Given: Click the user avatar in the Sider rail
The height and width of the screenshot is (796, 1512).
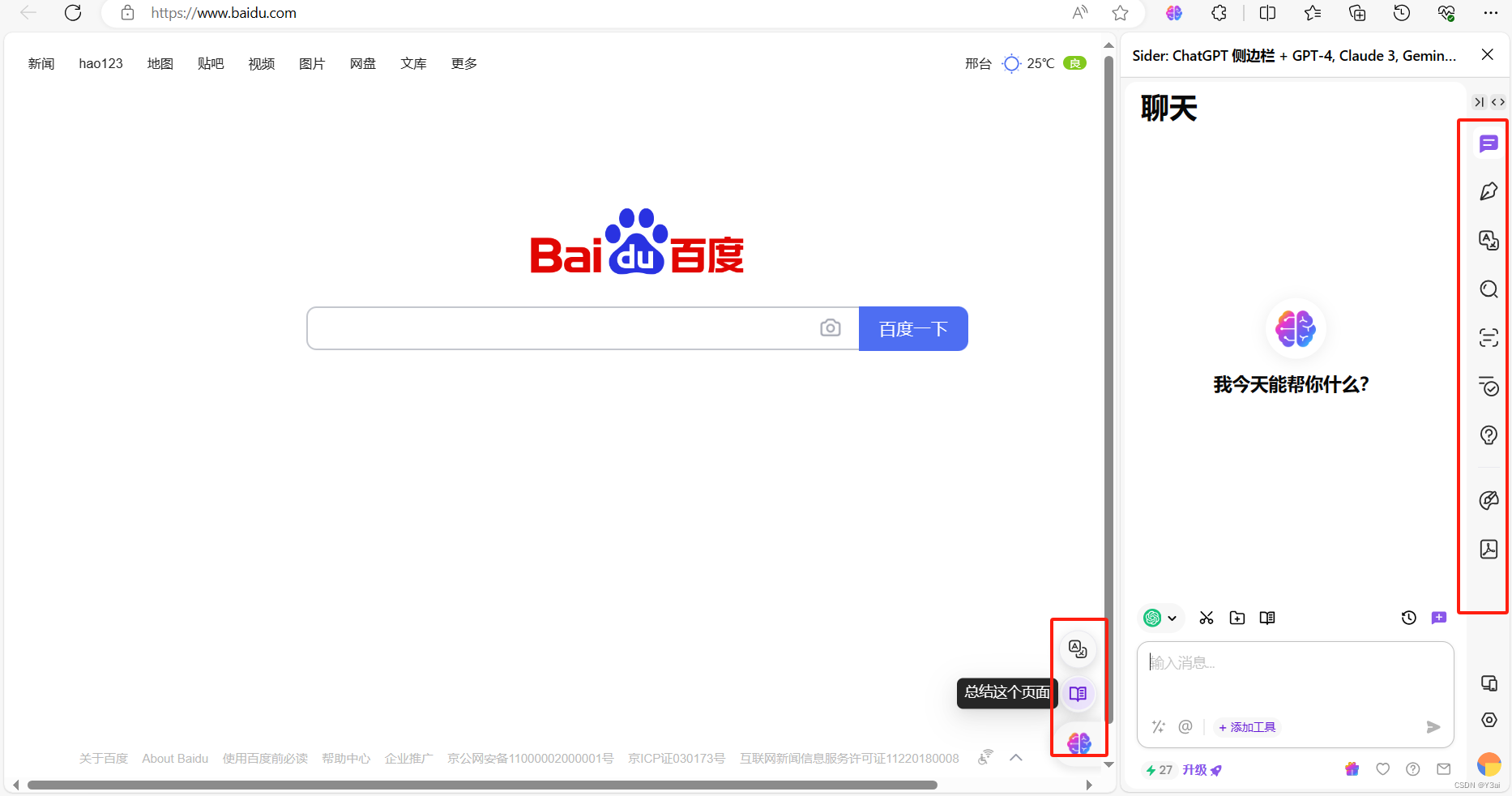Looking at the screenshot, I should click(x=1489, y=764).
